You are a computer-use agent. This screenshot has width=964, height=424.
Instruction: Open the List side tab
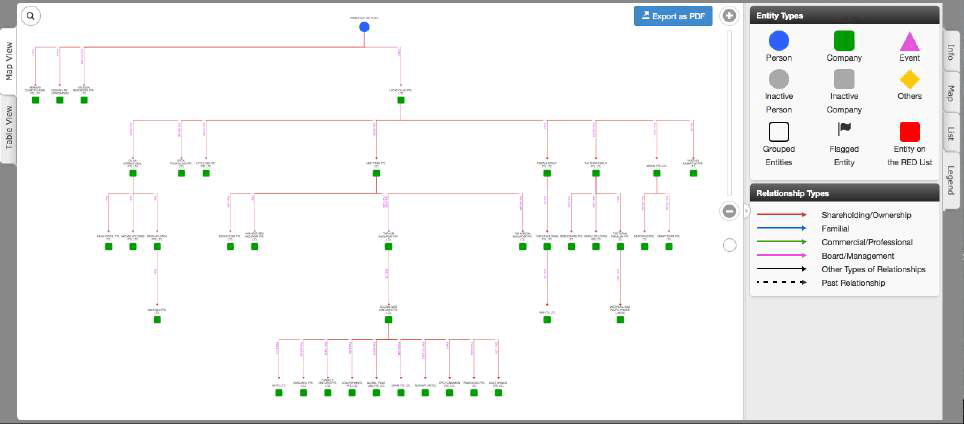click(951, 134)
